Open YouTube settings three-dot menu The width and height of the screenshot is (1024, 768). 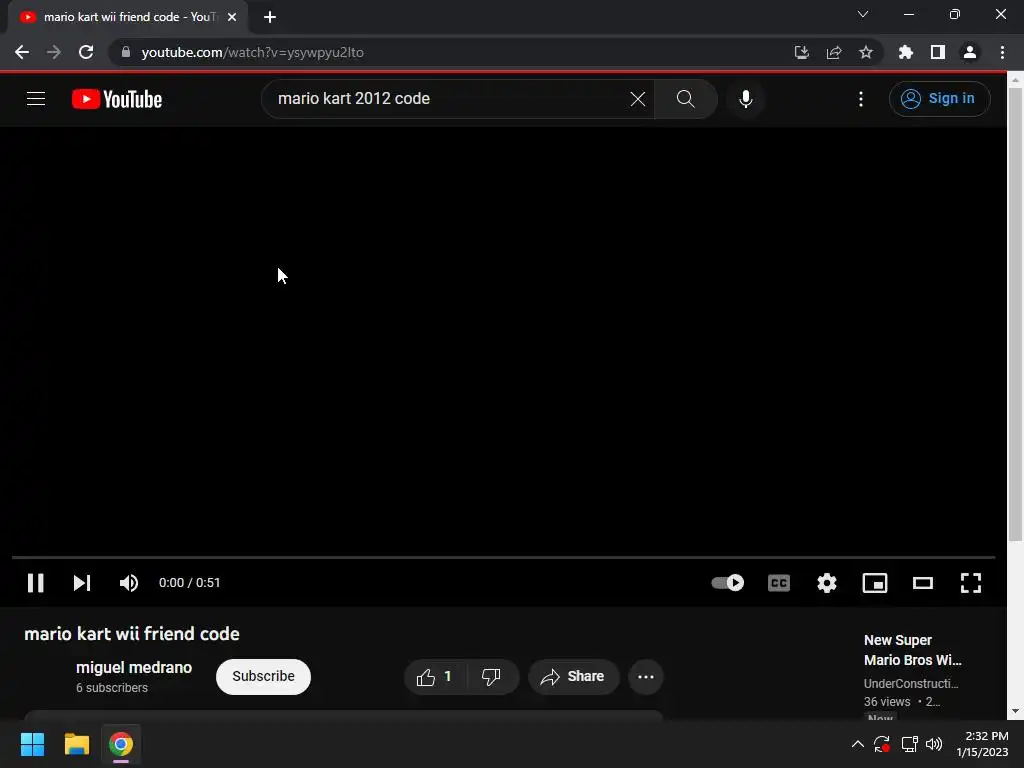click(x=861, y=99)
